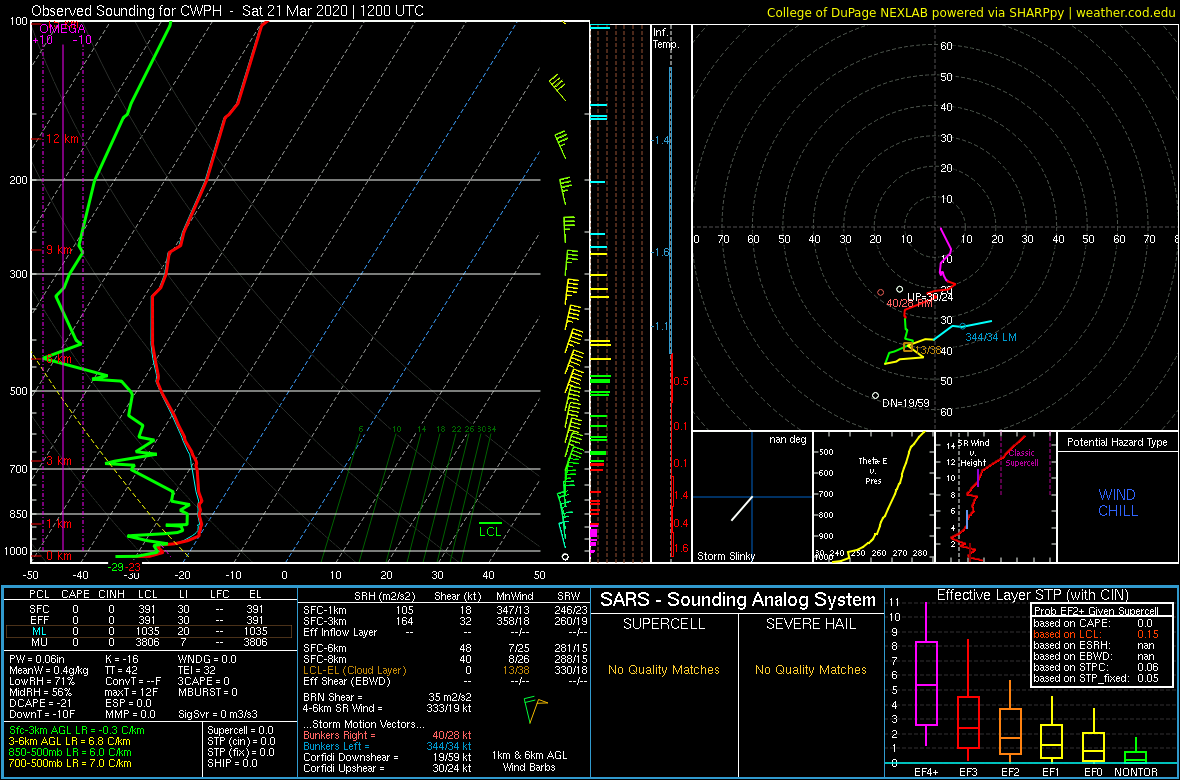Click the Corfidi Downshear = row

coord(388,757)
